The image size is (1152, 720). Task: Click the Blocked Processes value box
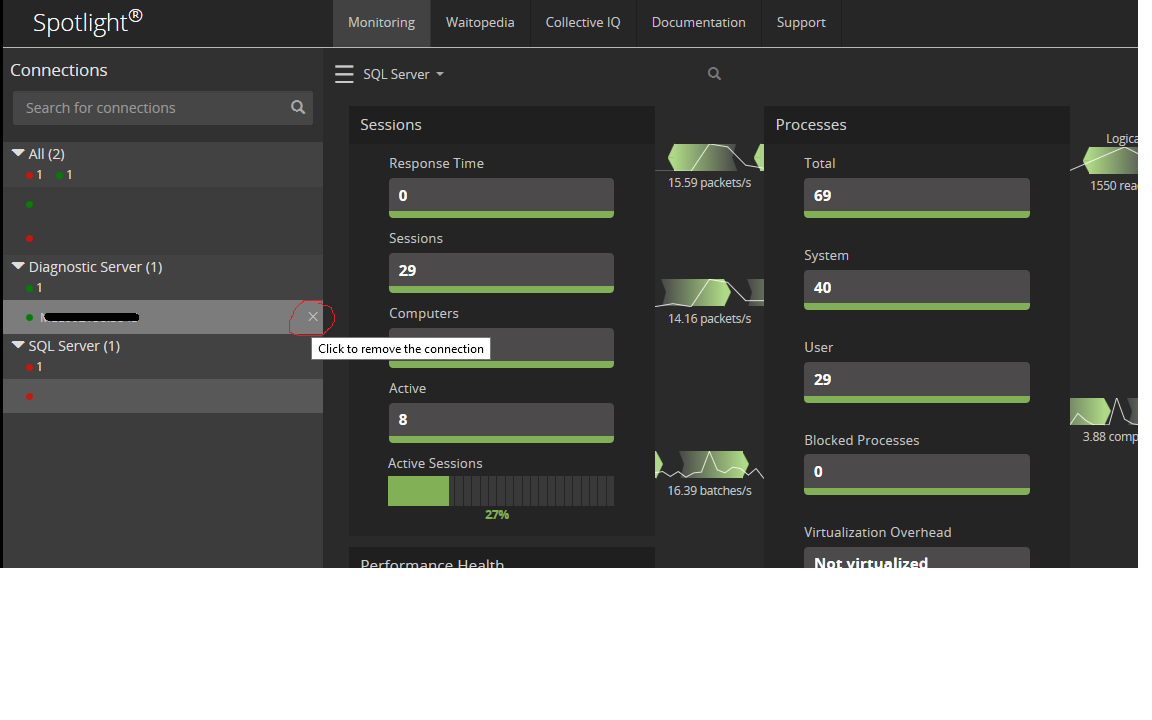916,472
